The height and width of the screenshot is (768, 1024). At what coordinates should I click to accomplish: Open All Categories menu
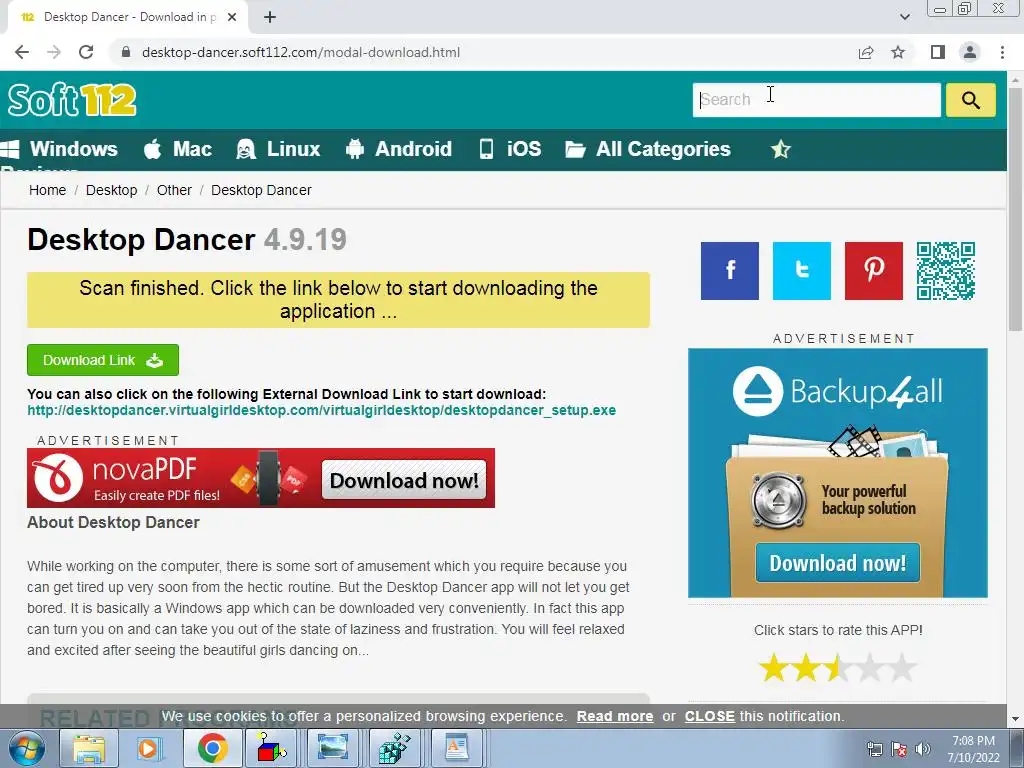pos(648,149)
